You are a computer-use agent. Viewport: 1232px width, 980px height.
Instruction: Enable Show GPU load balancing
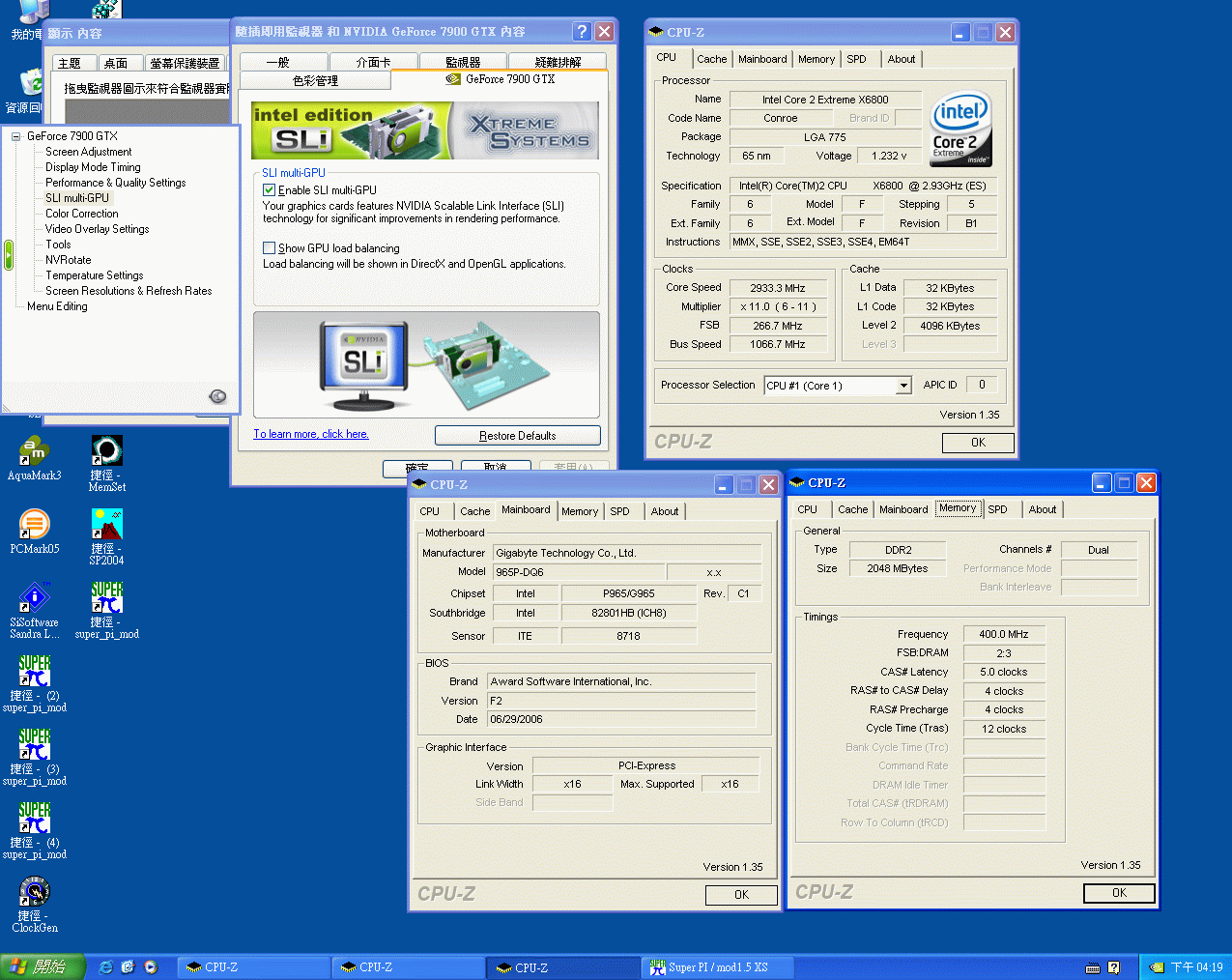click(270, 248)
